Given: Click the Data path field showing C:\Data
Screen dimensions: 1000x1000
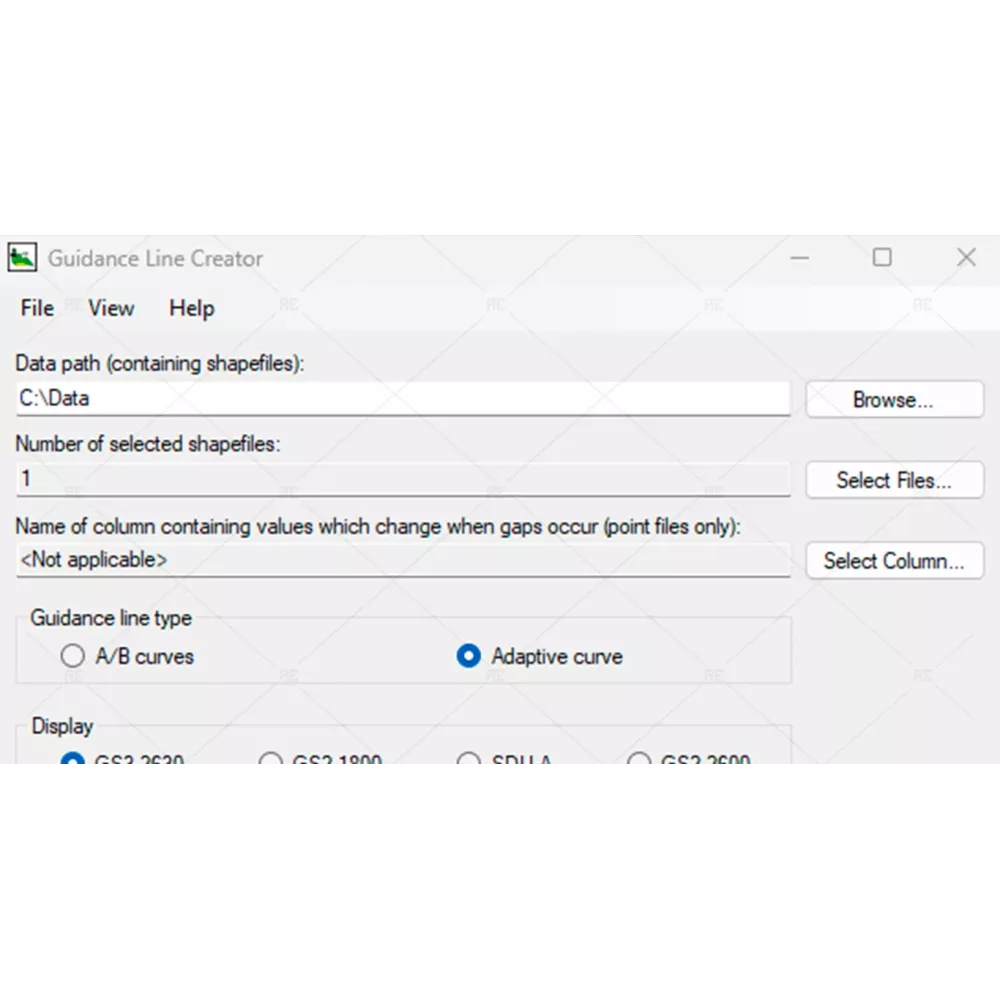Looking at the screenshot, I should point(403,399).
